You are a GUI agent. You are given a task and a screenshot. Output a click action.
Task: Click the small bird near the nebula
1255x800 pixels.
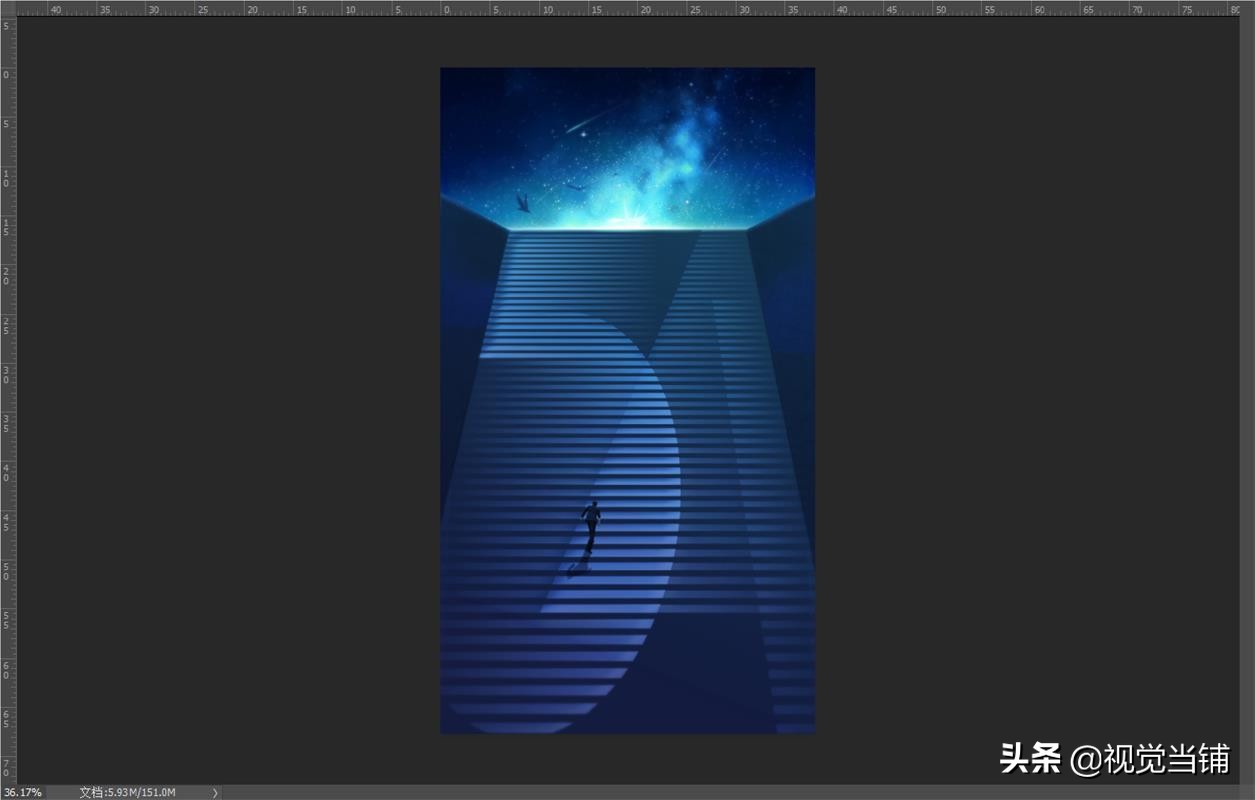pos(574,186)
